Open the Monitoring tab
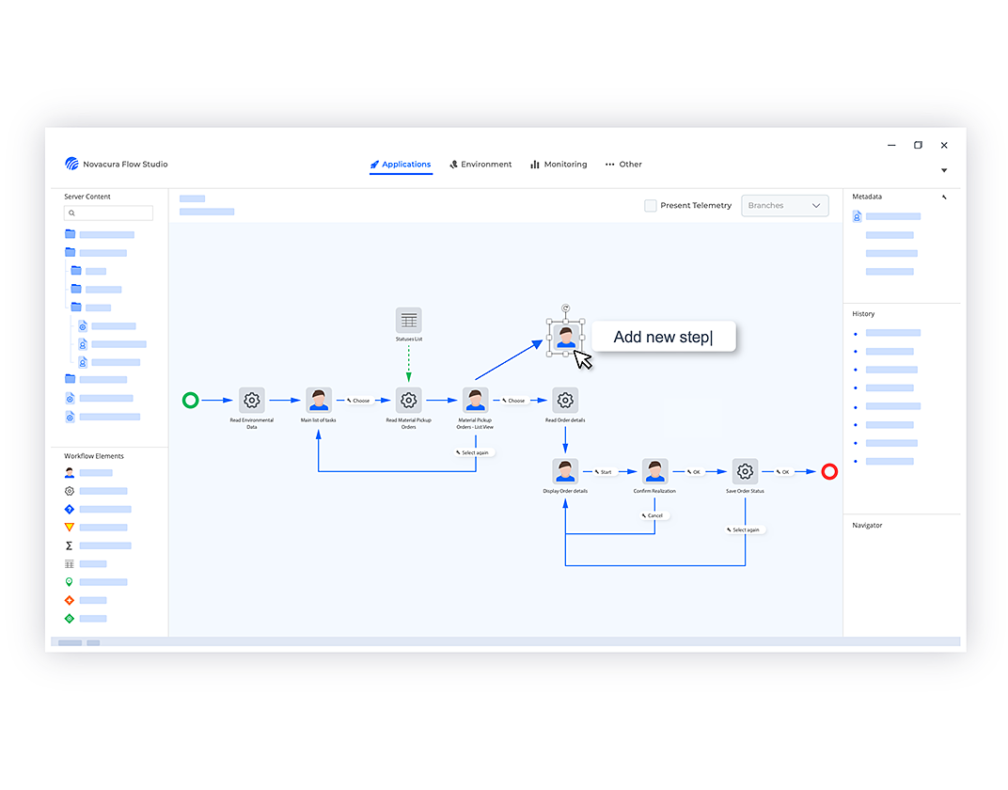The height and width of the screenshot is (790, 1008). 559,165
